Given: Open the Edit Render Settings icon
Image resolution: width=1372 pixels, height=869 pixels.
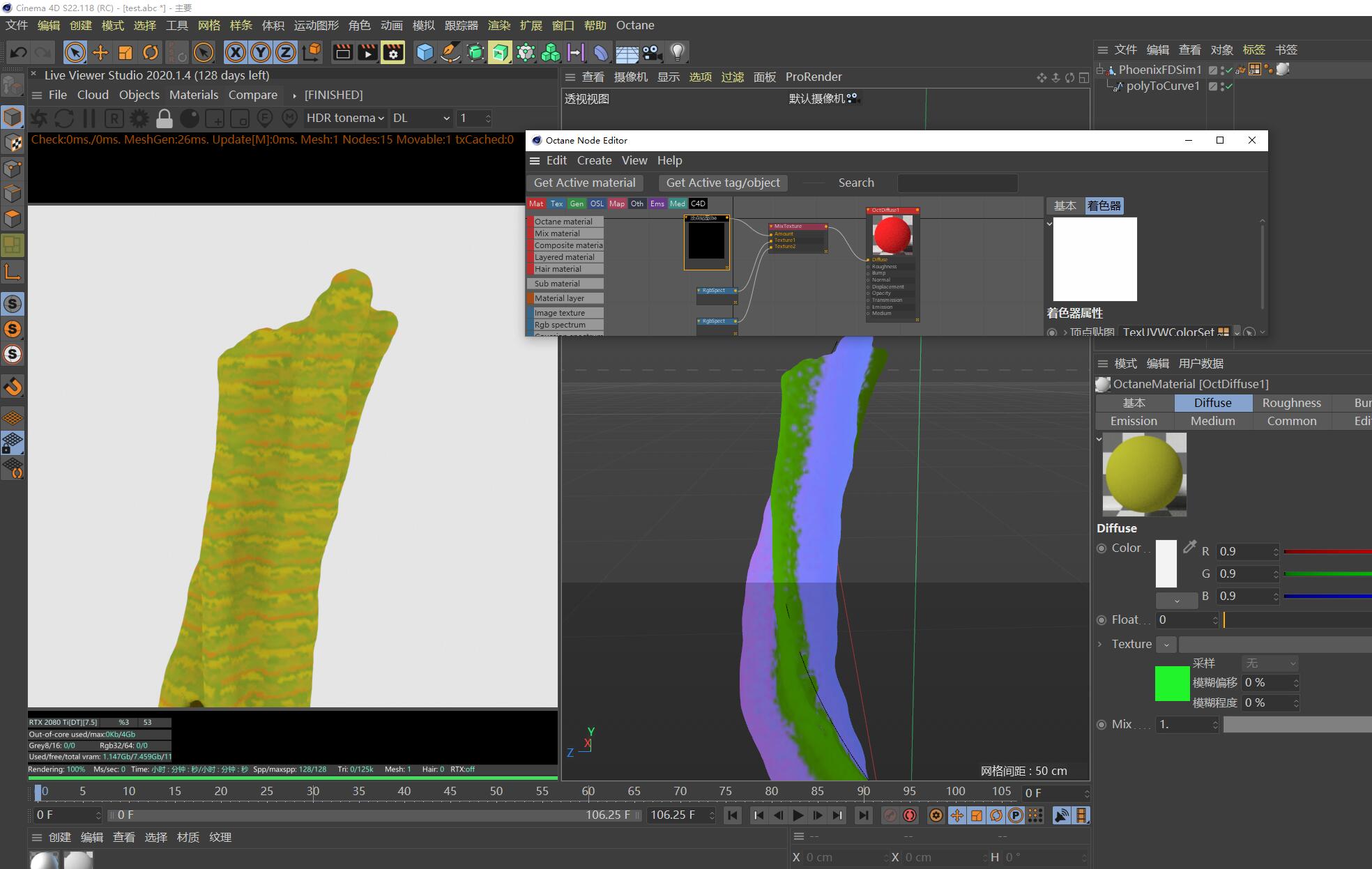Looking at the screenshot, I should coord(393,52).
